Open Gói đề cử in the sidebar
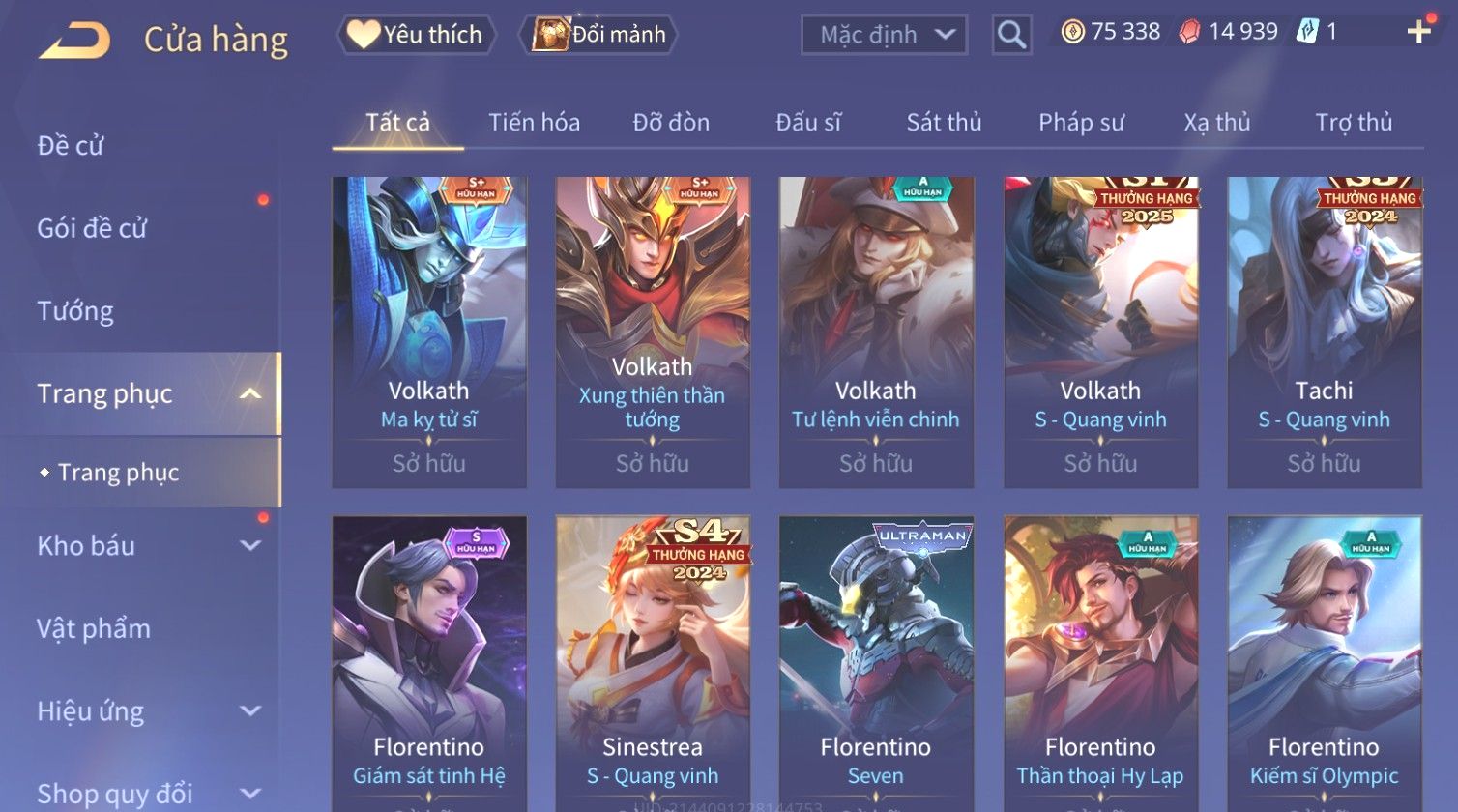Screen dimensions: 1458x812 (92, 228)
